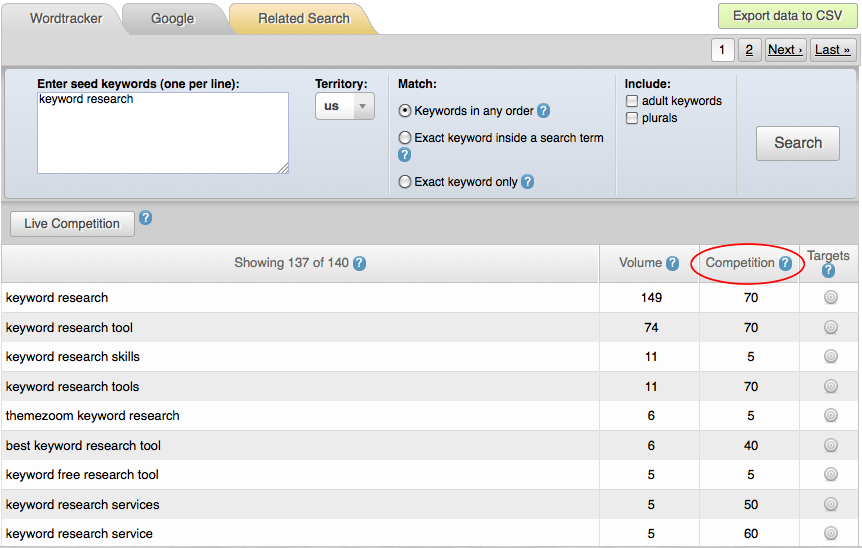
Task: Enable the adult keywords checkbox
Action: (632, 101)
